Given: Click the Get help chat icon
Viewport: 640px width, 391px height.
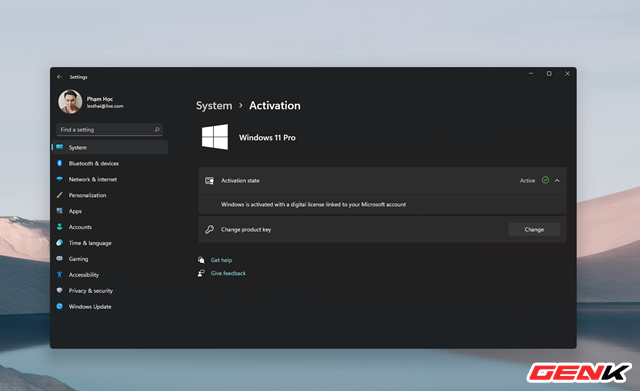Looking at the screenshot, I should tap(201, 260).
